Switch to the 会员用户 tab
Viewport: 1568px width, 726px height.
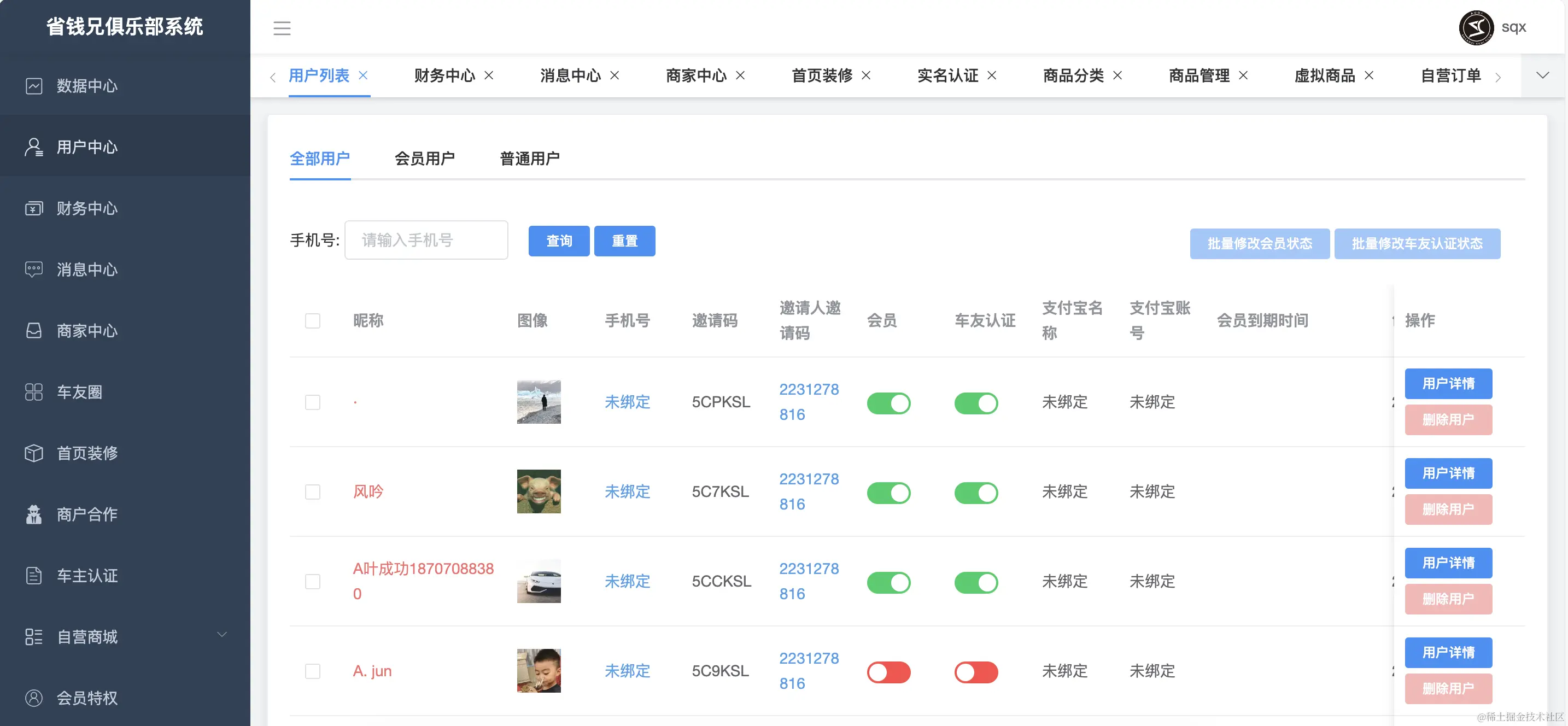424,159
